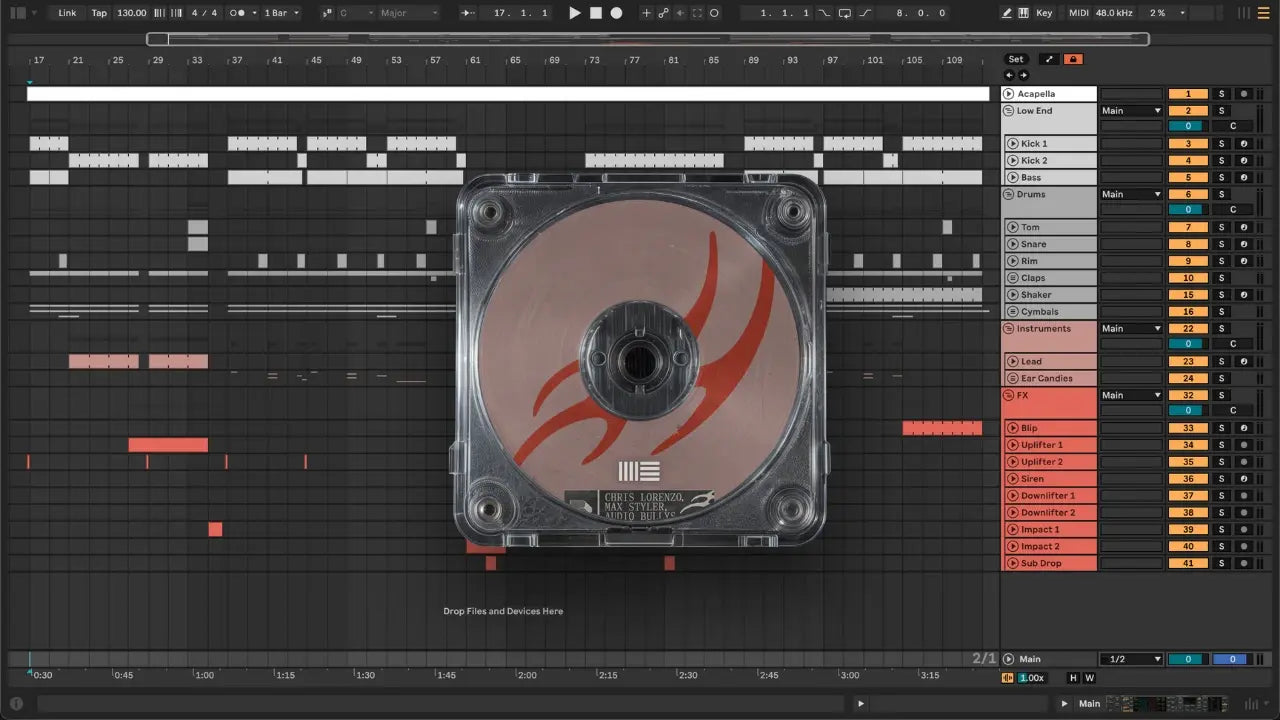1280x720 pixels.
Task: Toggle track activator 3 for Kick 1
Action: coord(1188,144)
